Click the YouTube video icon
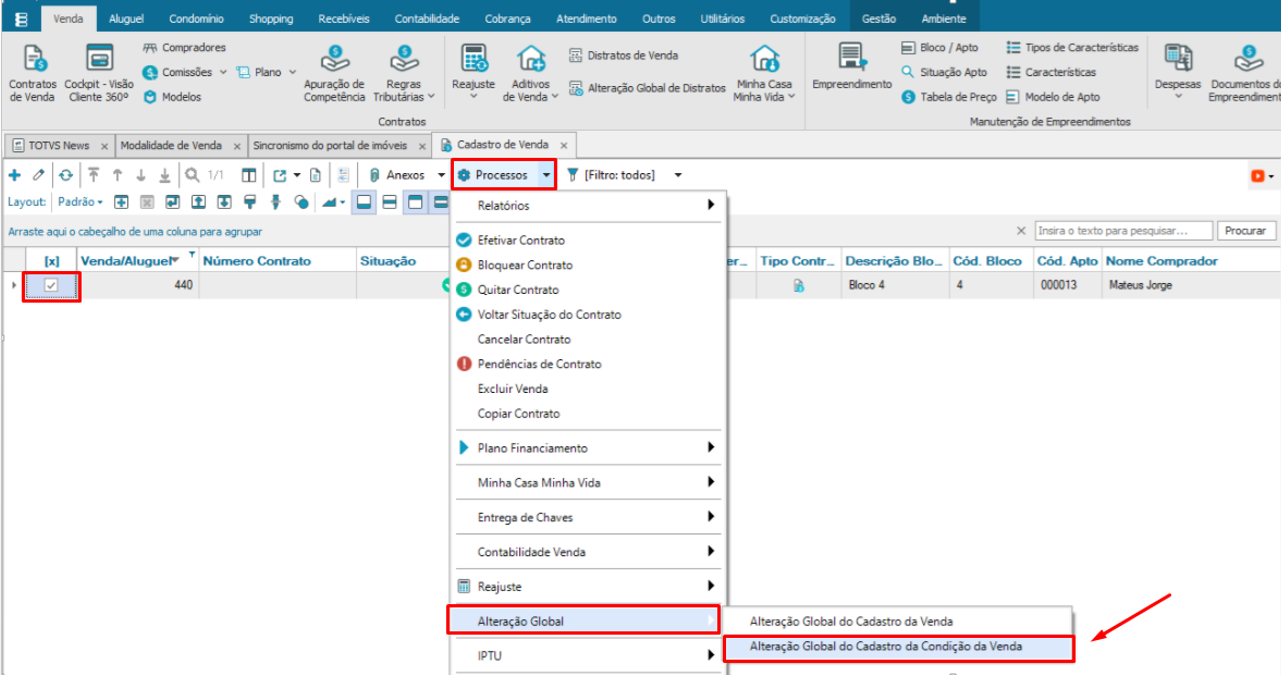1281x675 pixels. [x=1257, y=176]
